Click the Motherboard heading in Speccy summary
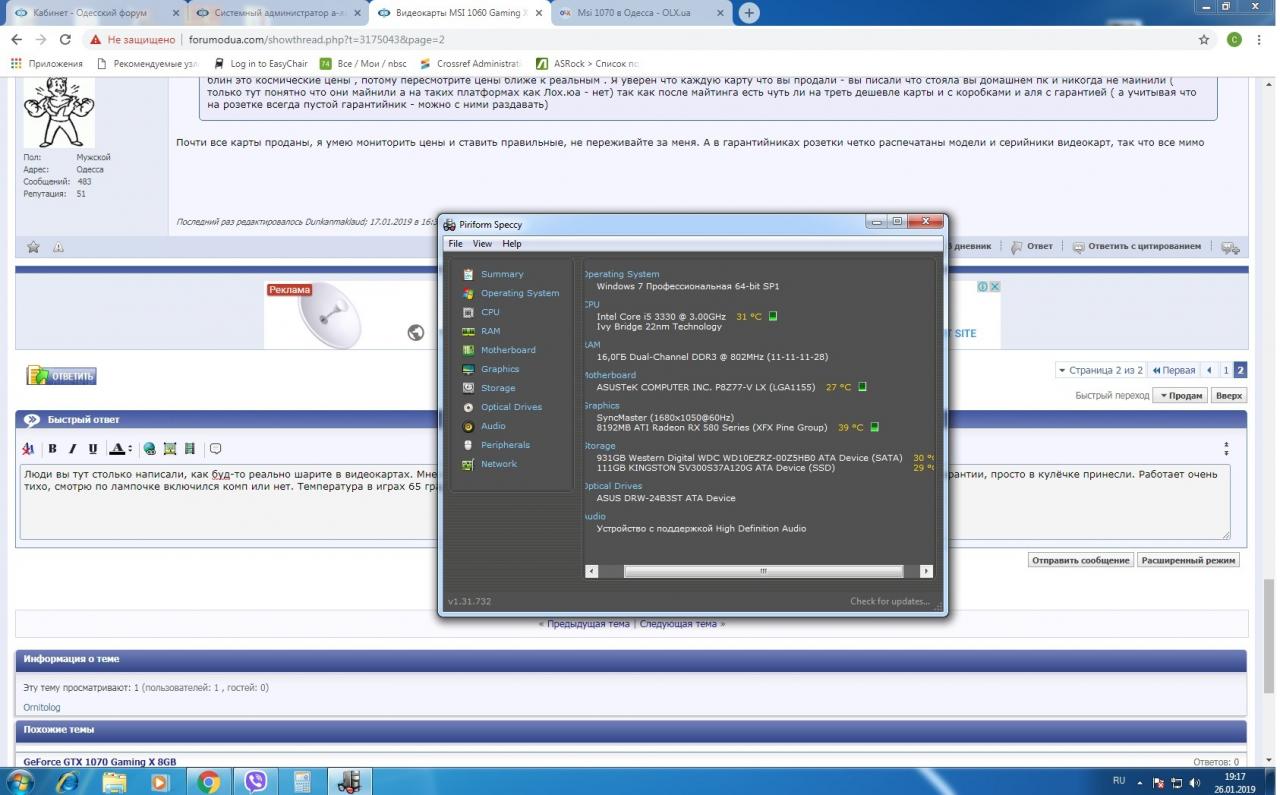The width and height of the screenshot is (1280, 795). (x=610, y=375)
